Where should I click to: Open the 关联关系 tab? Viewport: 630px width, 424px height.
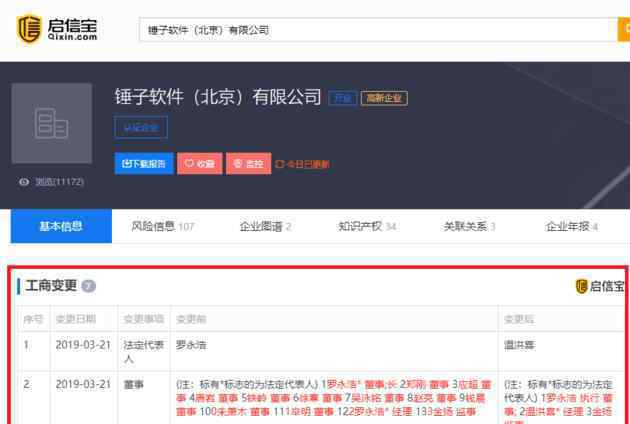469,226
